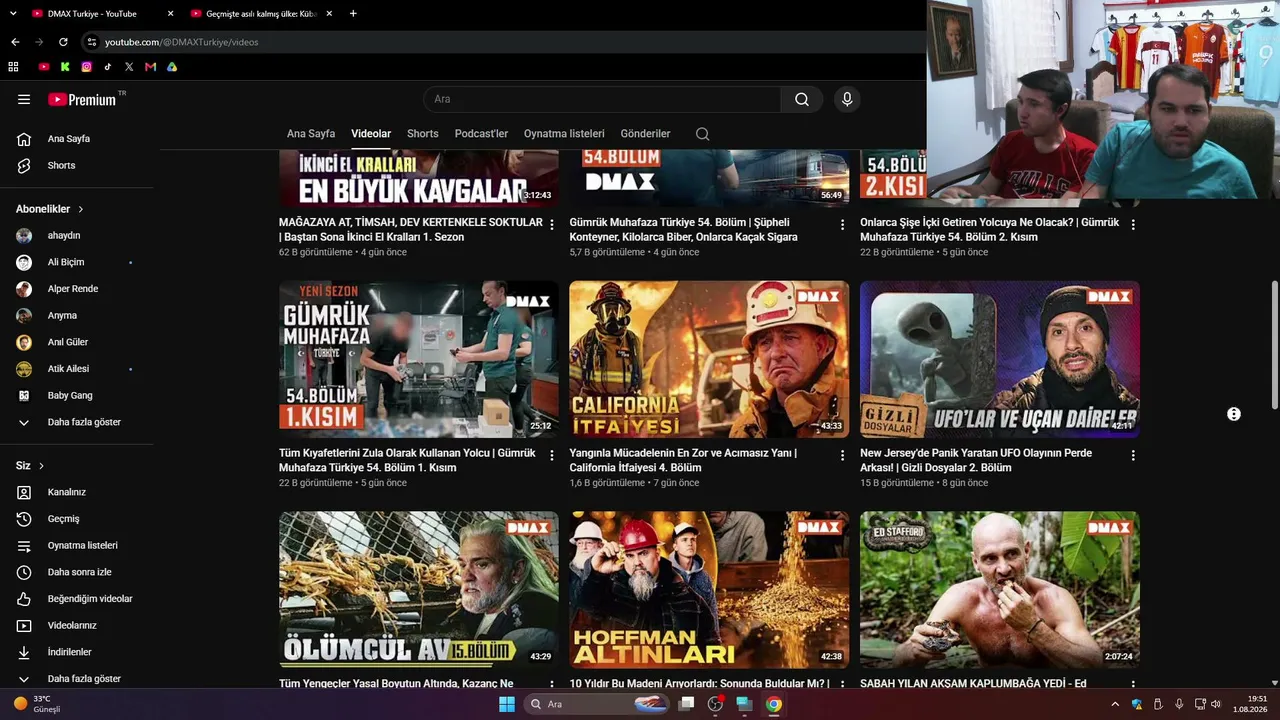Image resolution: width=1280 pixels, height=720 pixels.
Task: Open Daha sonra izle list
Action: click(77, 572)
